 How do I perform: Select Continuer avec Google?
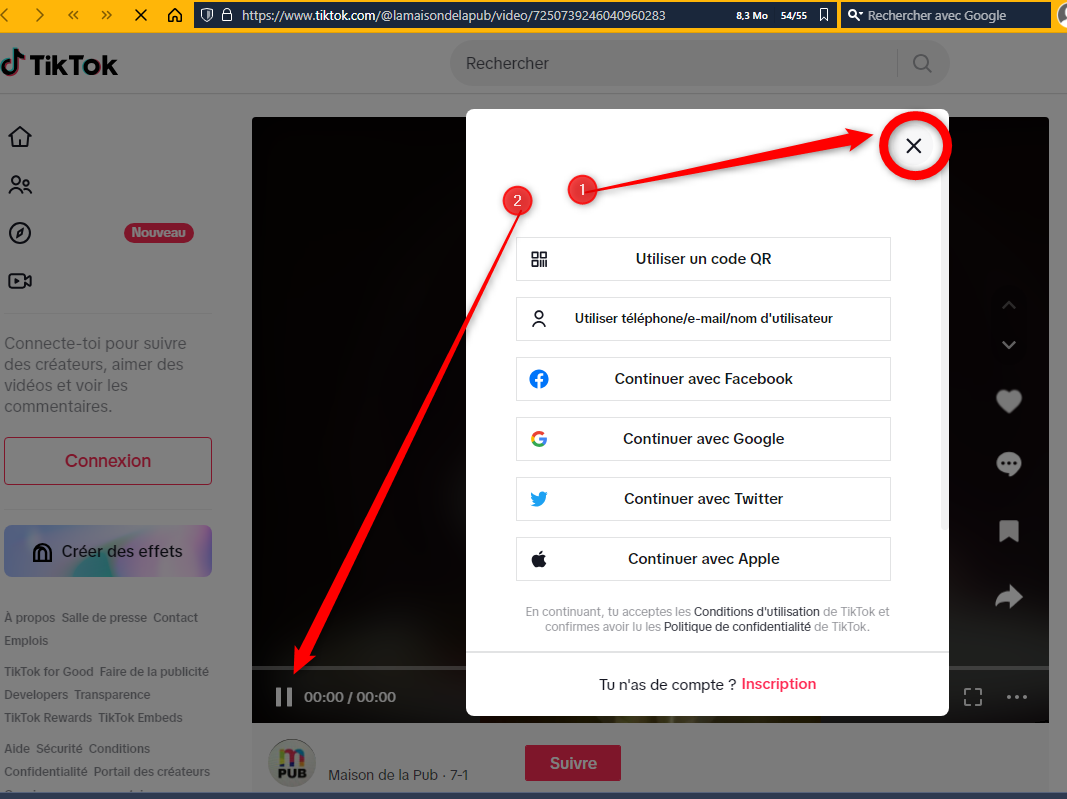(x=703, y=439)
